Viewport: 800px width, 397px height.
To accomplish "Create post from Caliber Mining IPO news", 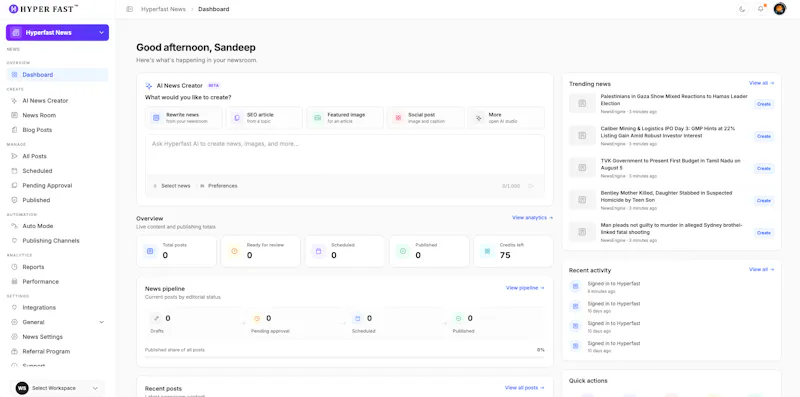I will point(764,136).
